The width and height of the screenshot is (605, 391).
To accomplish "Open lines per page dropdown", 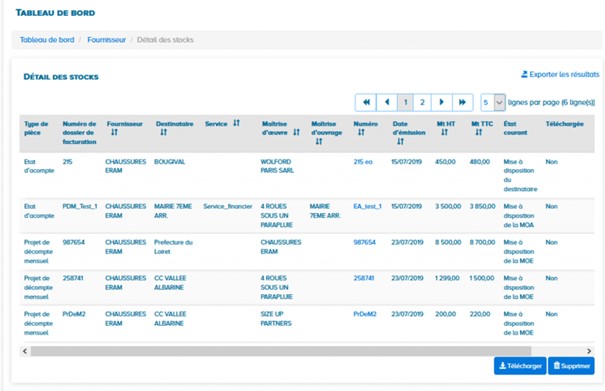I will [493, 103].
